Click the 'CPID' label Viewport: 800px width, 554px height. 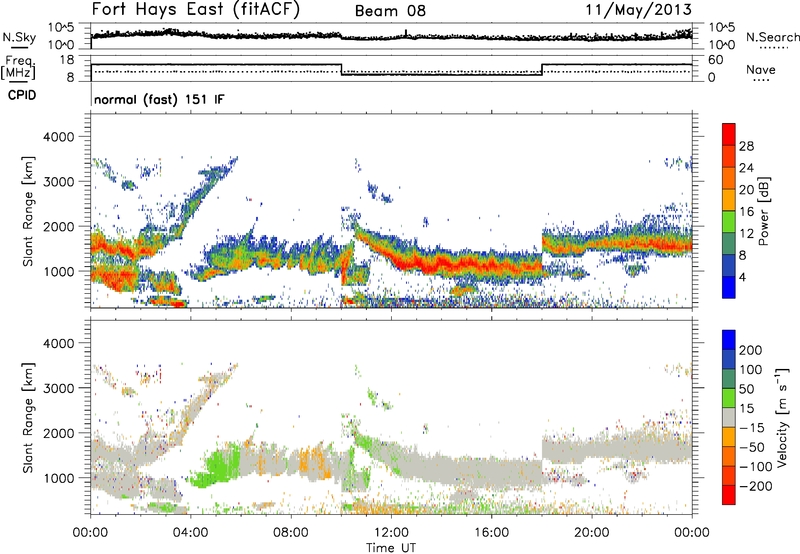[x=22, y=95]
